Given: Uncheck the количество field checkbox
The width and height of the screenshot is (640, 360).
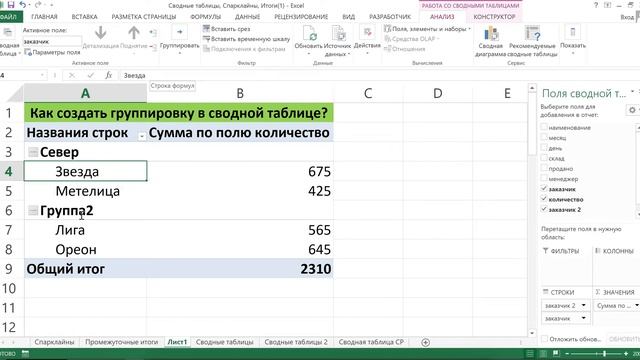Looking at the screenshot, I should click(x=544, y=199).
